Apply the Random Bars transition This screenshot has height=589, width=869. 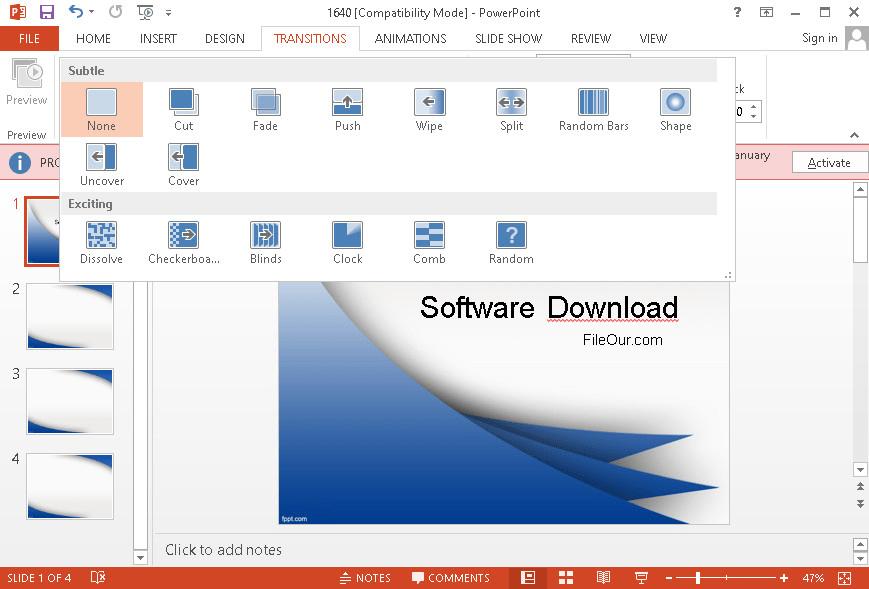(594, 110)
